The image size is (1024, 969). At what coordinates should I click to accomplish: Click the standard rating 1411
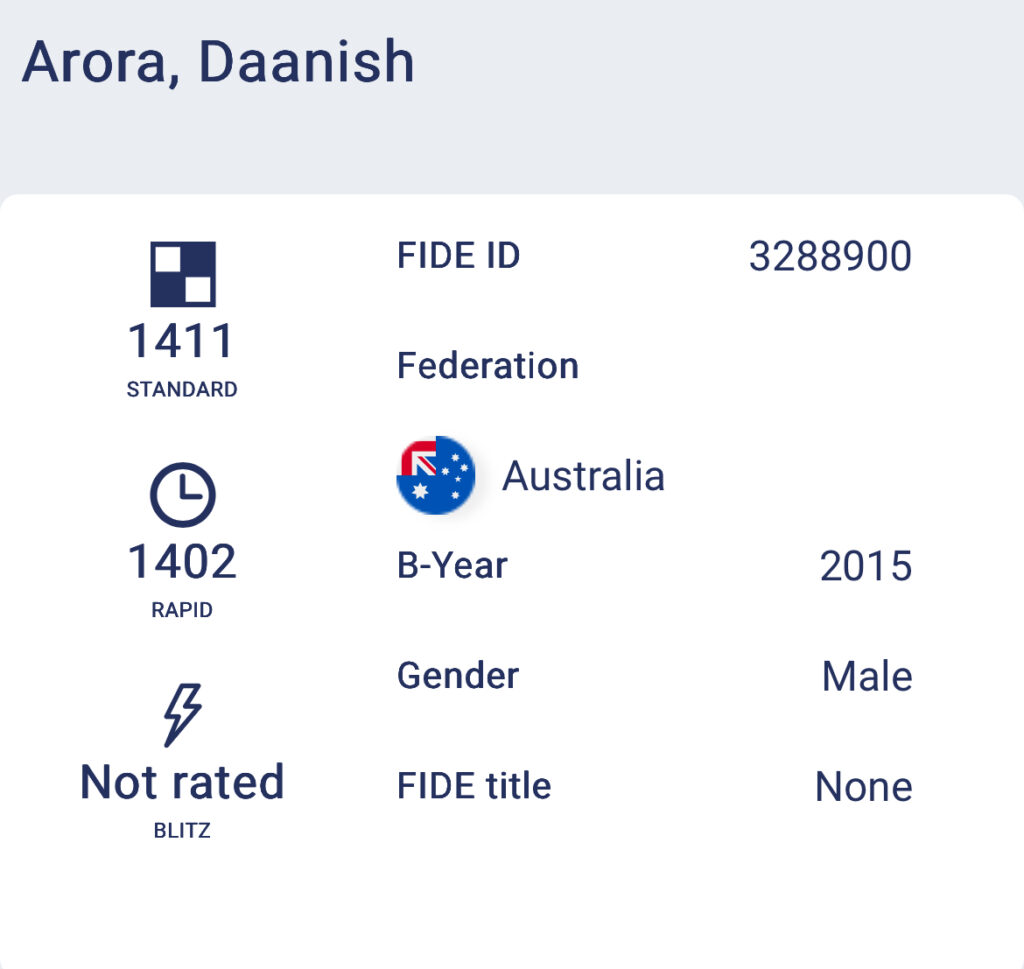[x=181, y=341]
